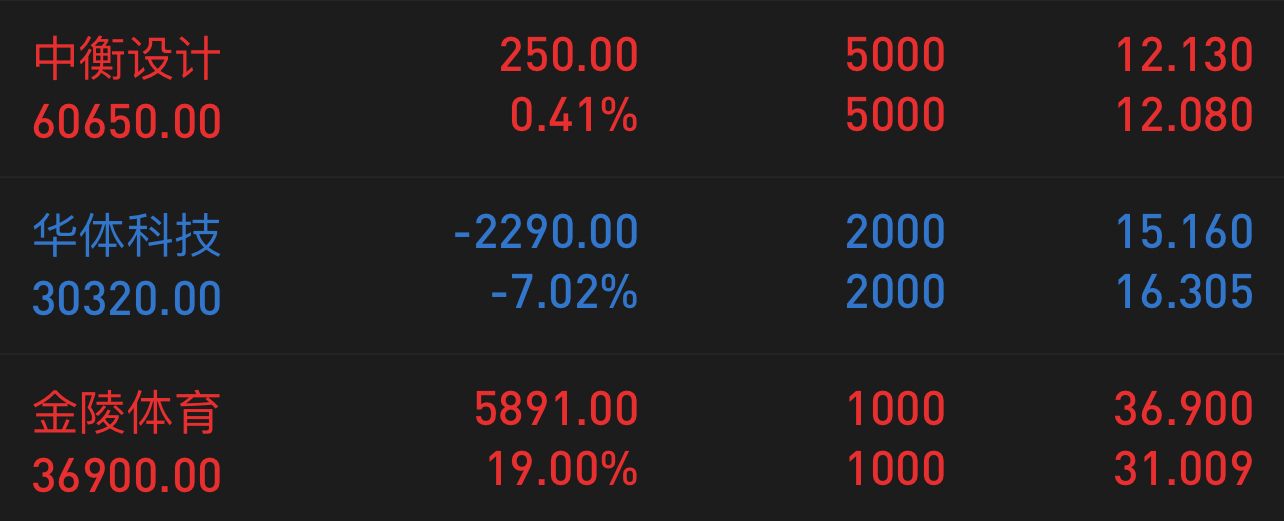Click market value 30320.00
1284x521 pixels.
pyautogui.click(x=127, y=298)
